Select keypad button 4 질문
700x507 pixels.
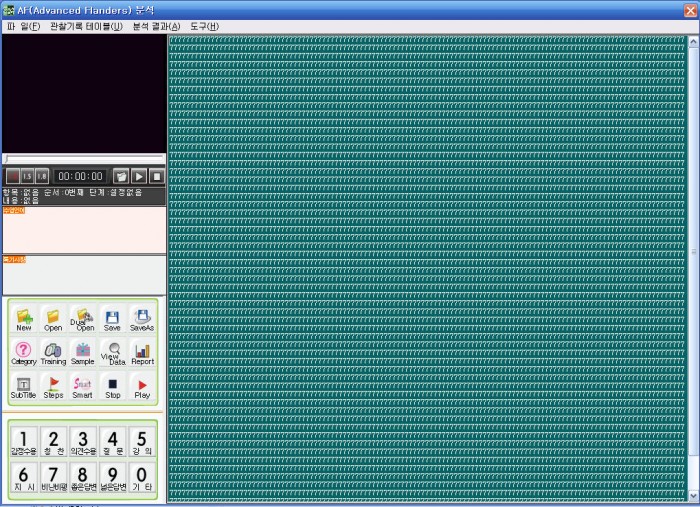point(112,442)
